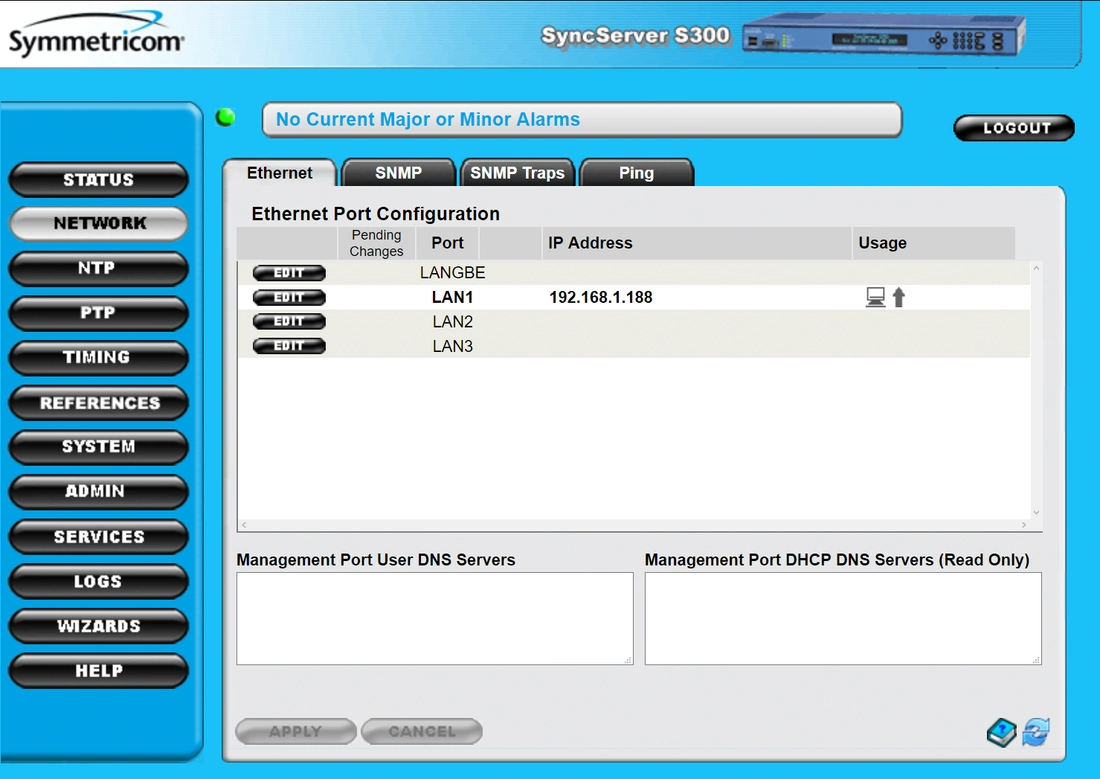Edit the LAN3 port
Image resolution: width=1100 pixels, height=779 pixels.
click(289, 346)
